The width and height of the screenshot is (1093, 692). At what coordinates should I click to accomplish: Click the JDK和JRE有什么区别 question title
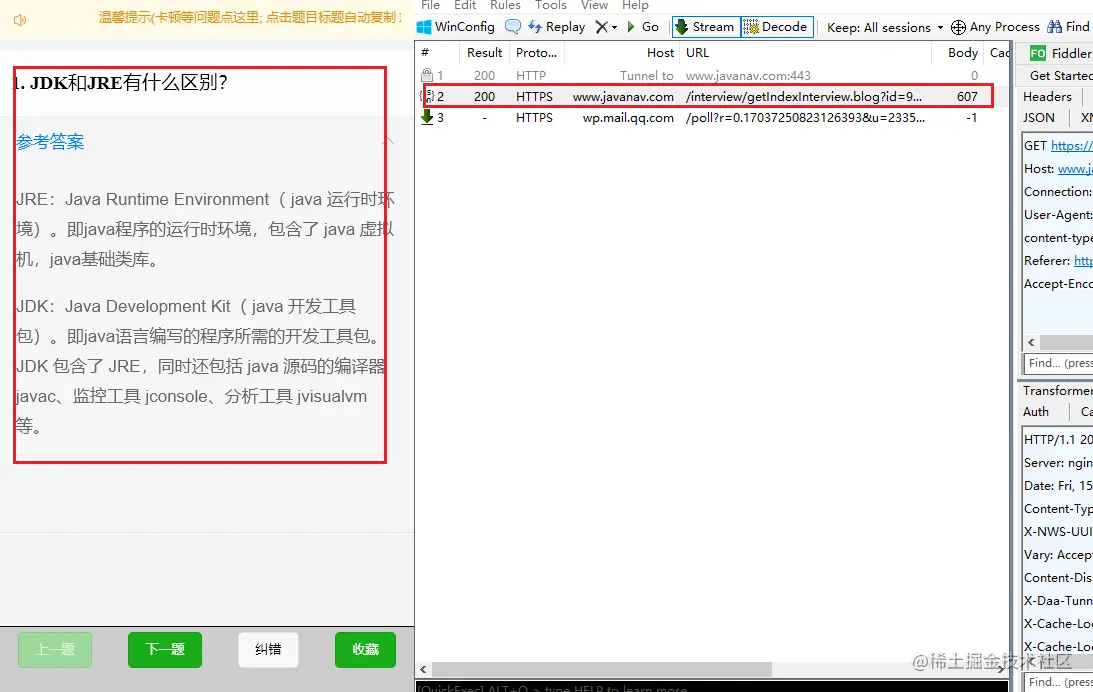pyautogui.click(x=121, y=83)
